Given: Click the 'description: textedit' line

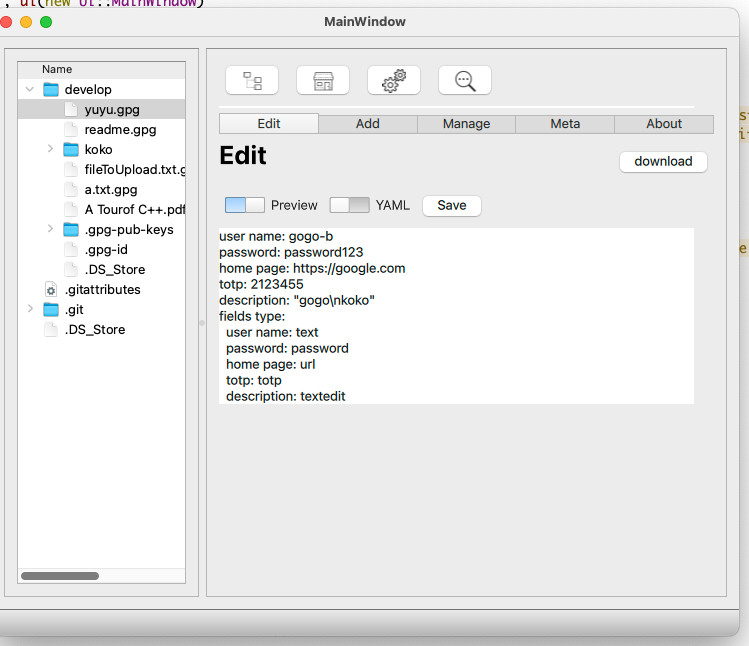Looking at the screenshot, I should tap(286, 396).
